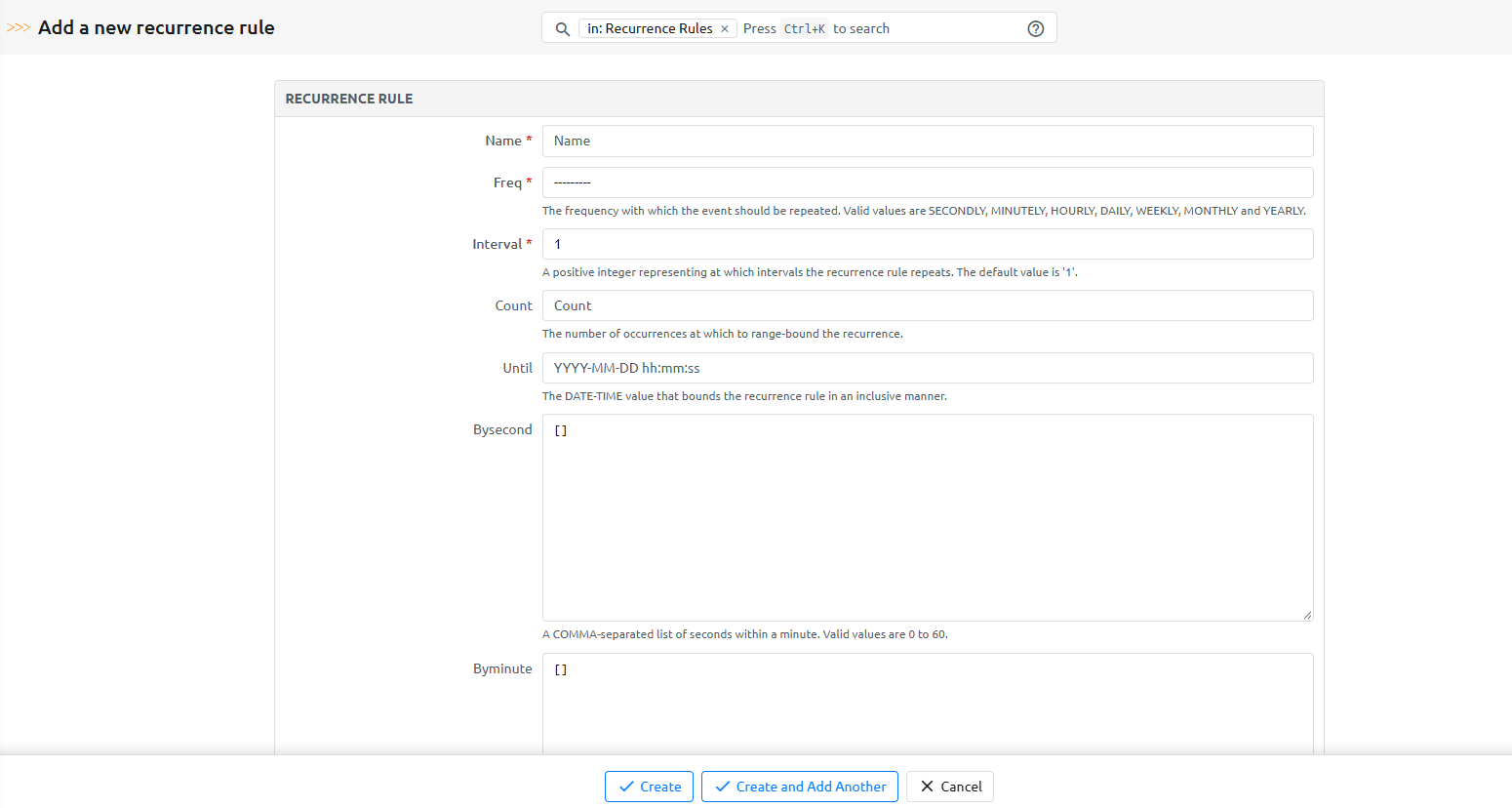Viewport: 1512px width, 808px height.
Task: Click the Until date-time field
Action: 928,368
